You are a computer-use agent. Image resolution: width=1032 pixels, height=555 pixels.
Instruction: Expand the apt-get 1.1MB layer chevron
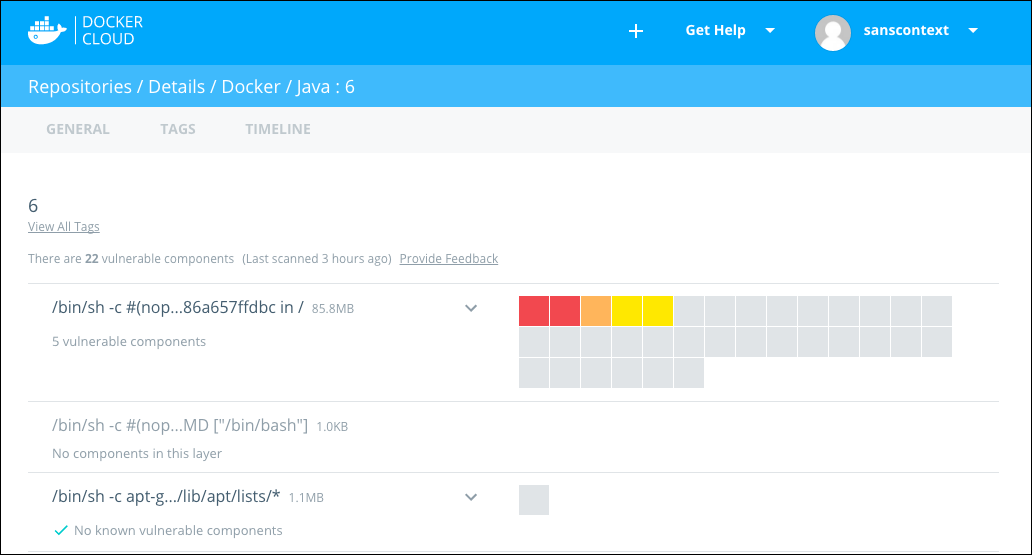pos(472,497)
